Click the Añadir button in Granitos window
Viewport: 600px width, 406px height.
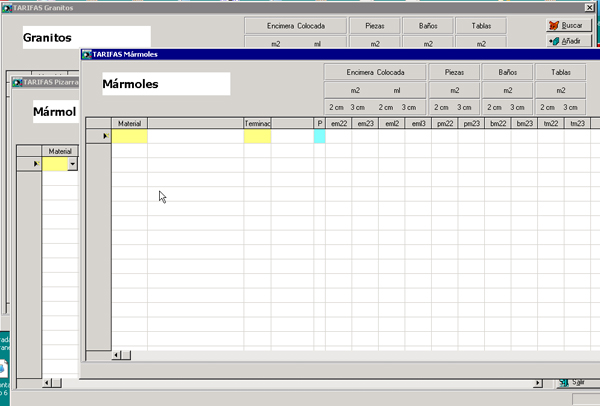coord(569,41)
